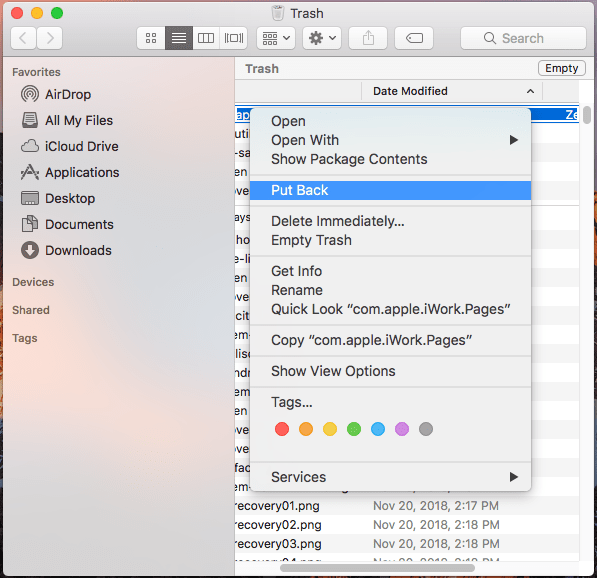Switch to cover flow view
This screenshot has width=597, height=578.
click(233, 38)
